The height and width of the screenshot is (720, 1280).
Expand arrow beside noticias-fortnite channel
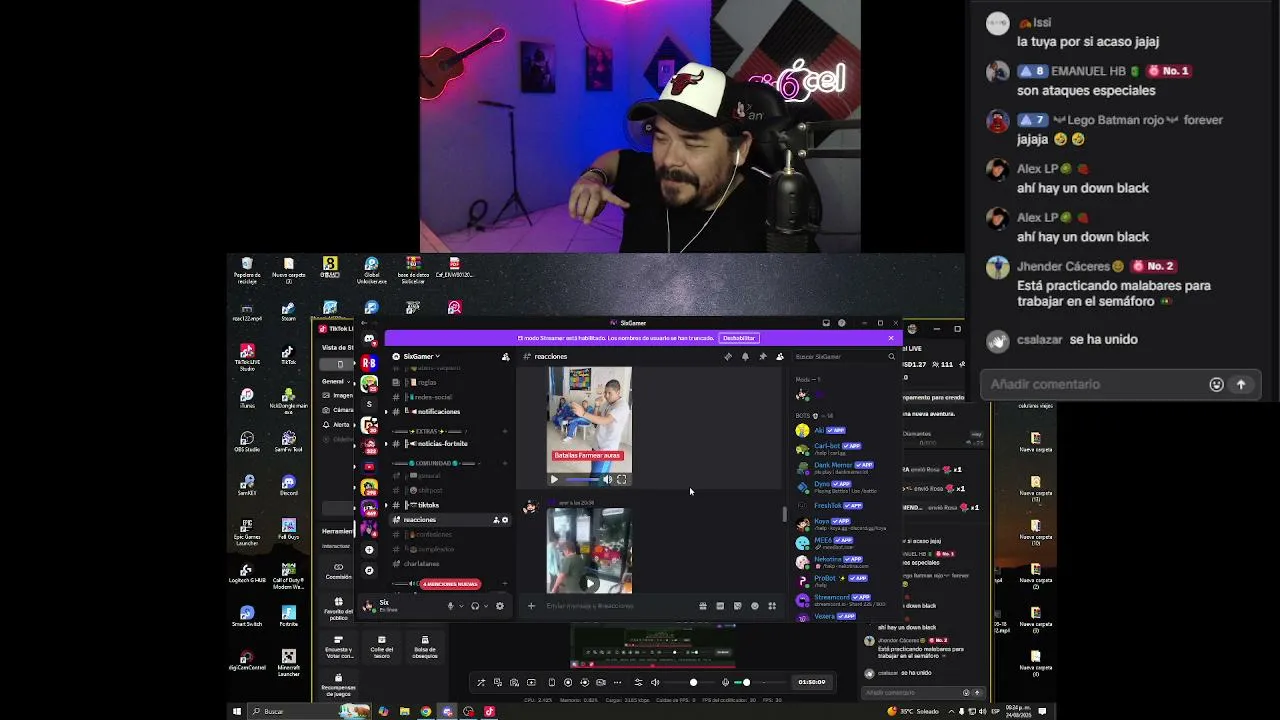tap(388, 444)
